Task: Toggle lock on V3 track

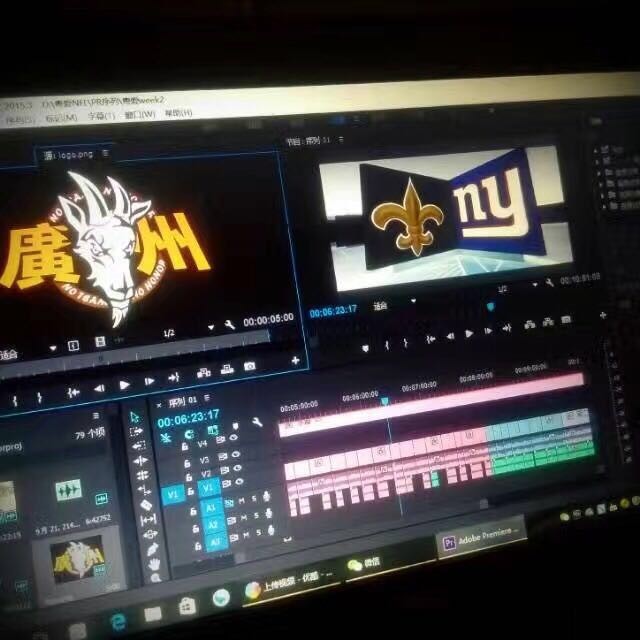Action: tap(187, 463)
